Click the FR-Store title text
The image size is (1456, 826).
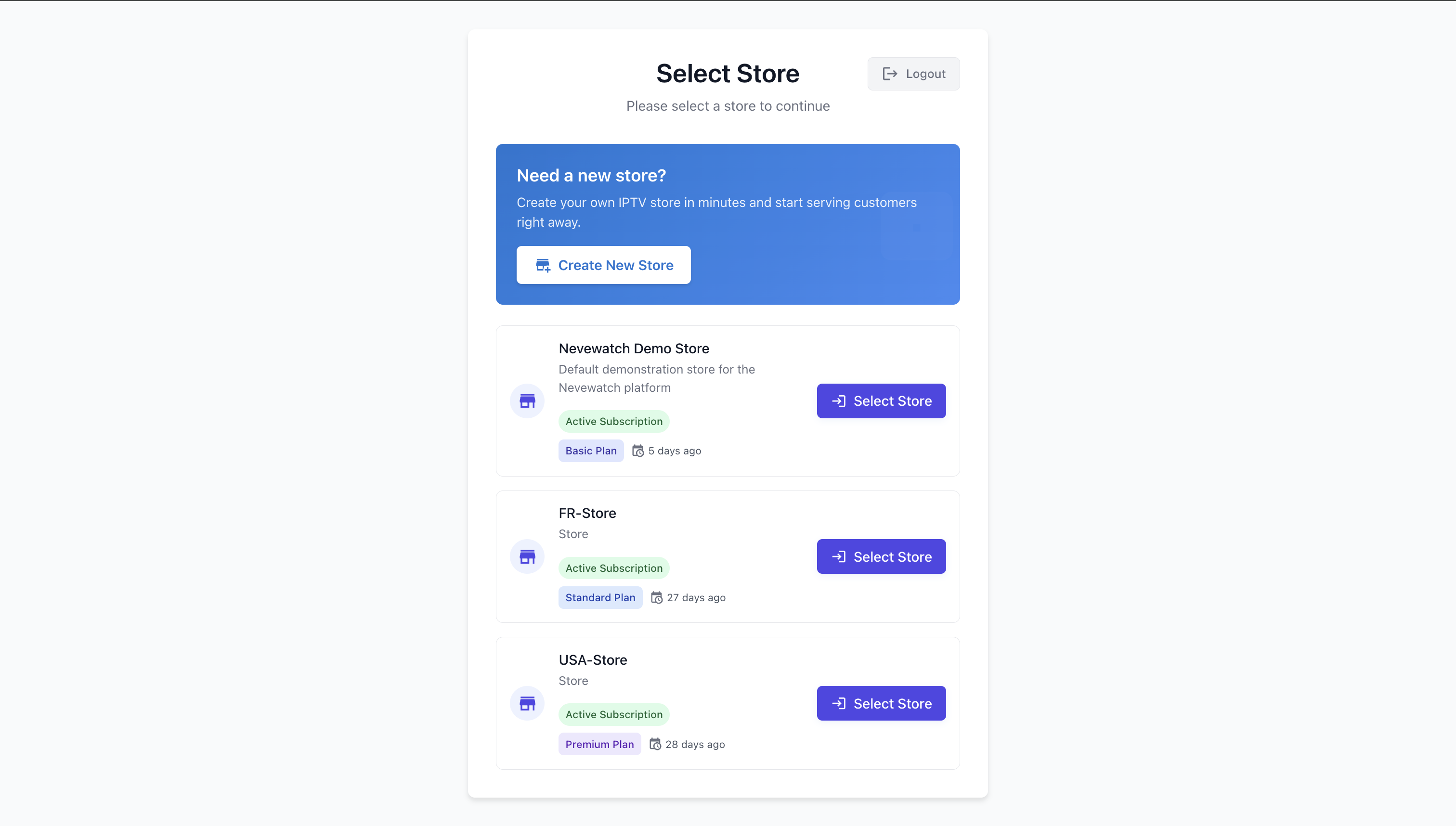(x=587, y=514)
